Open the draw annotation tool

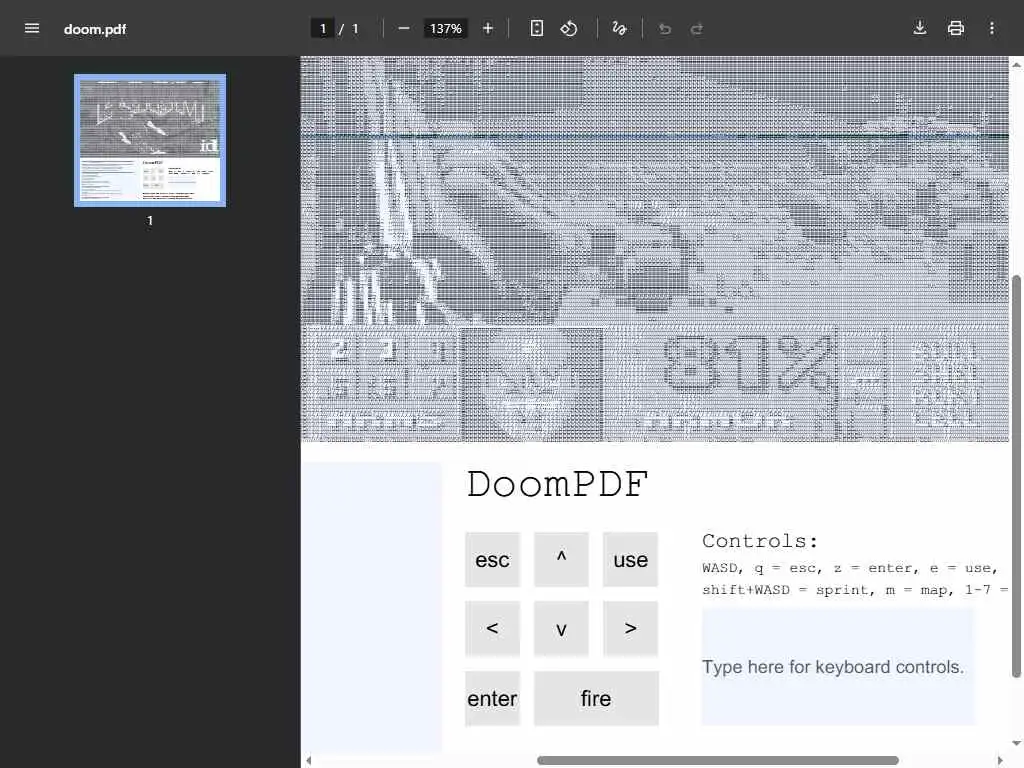point(619,28)
